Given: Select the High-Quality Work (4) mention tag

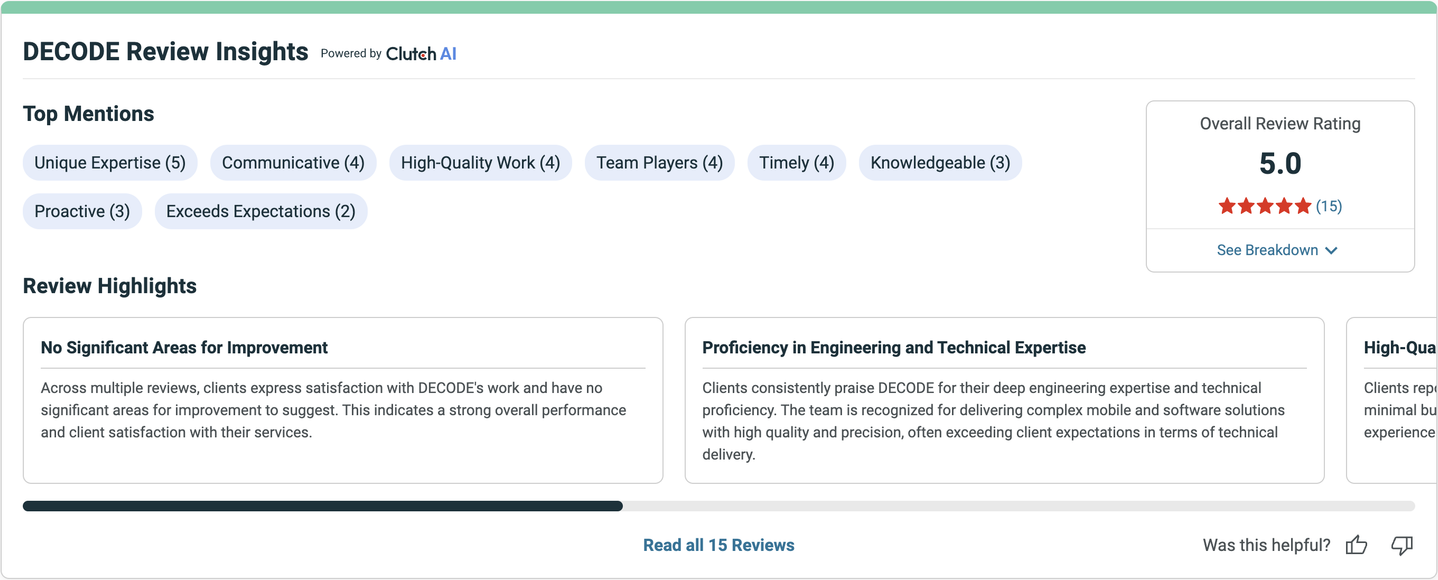Looking at the screenshot, I should pos(480,163).
